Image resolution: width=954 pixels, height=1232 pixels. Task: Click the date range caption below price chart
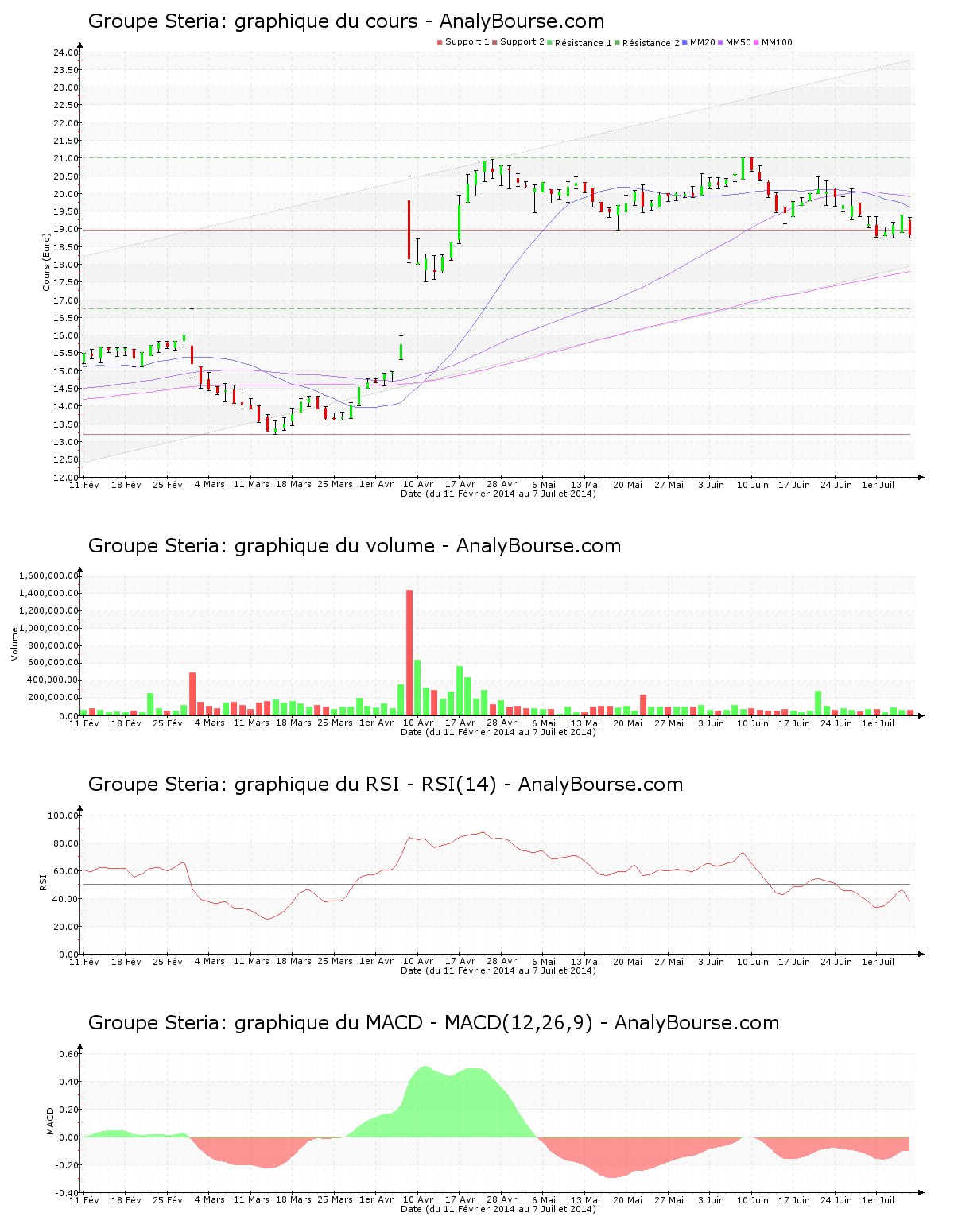coord(498,494)
